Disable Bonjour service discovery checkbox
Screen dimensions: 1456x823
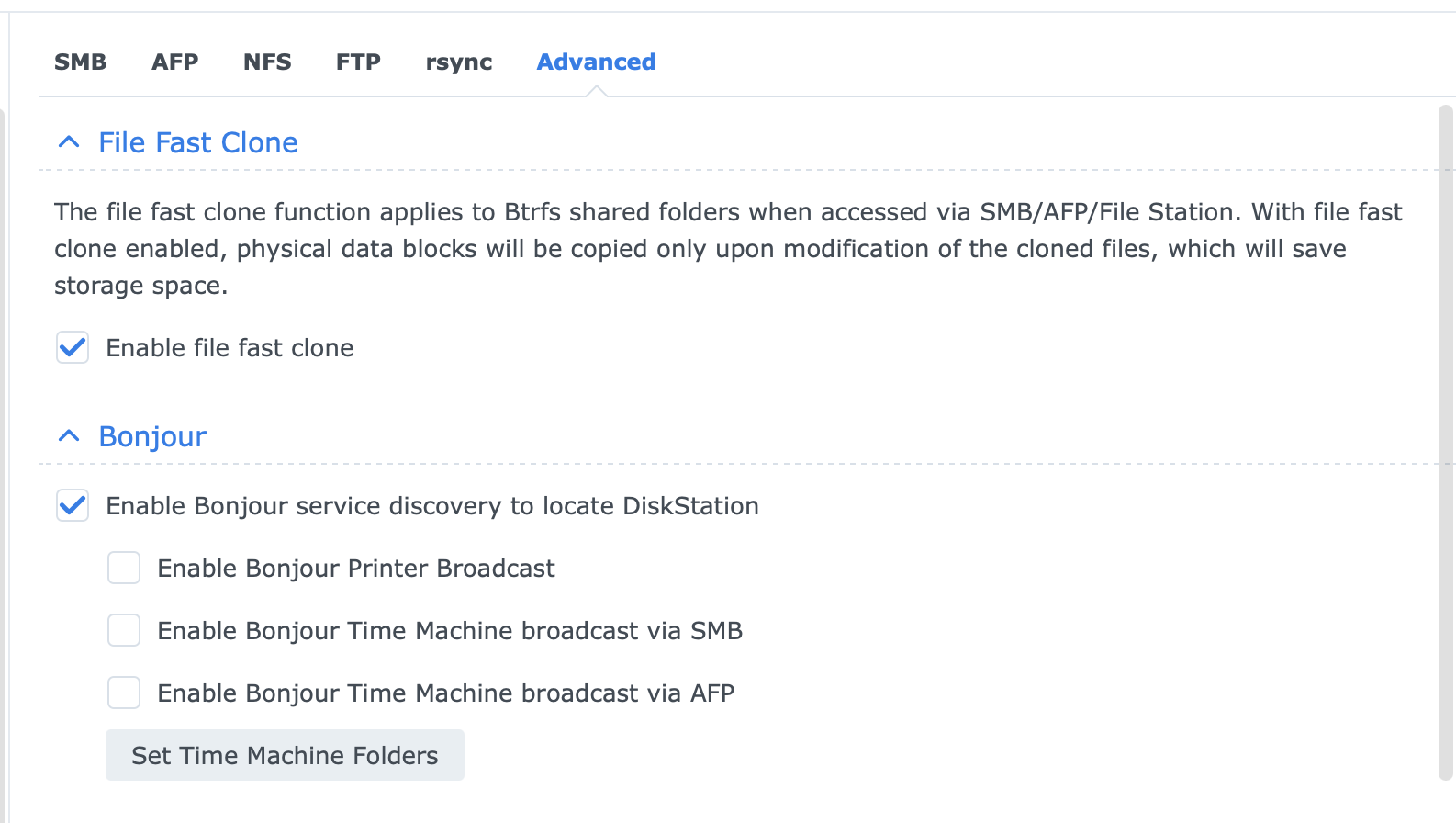(x=73, y=506)
